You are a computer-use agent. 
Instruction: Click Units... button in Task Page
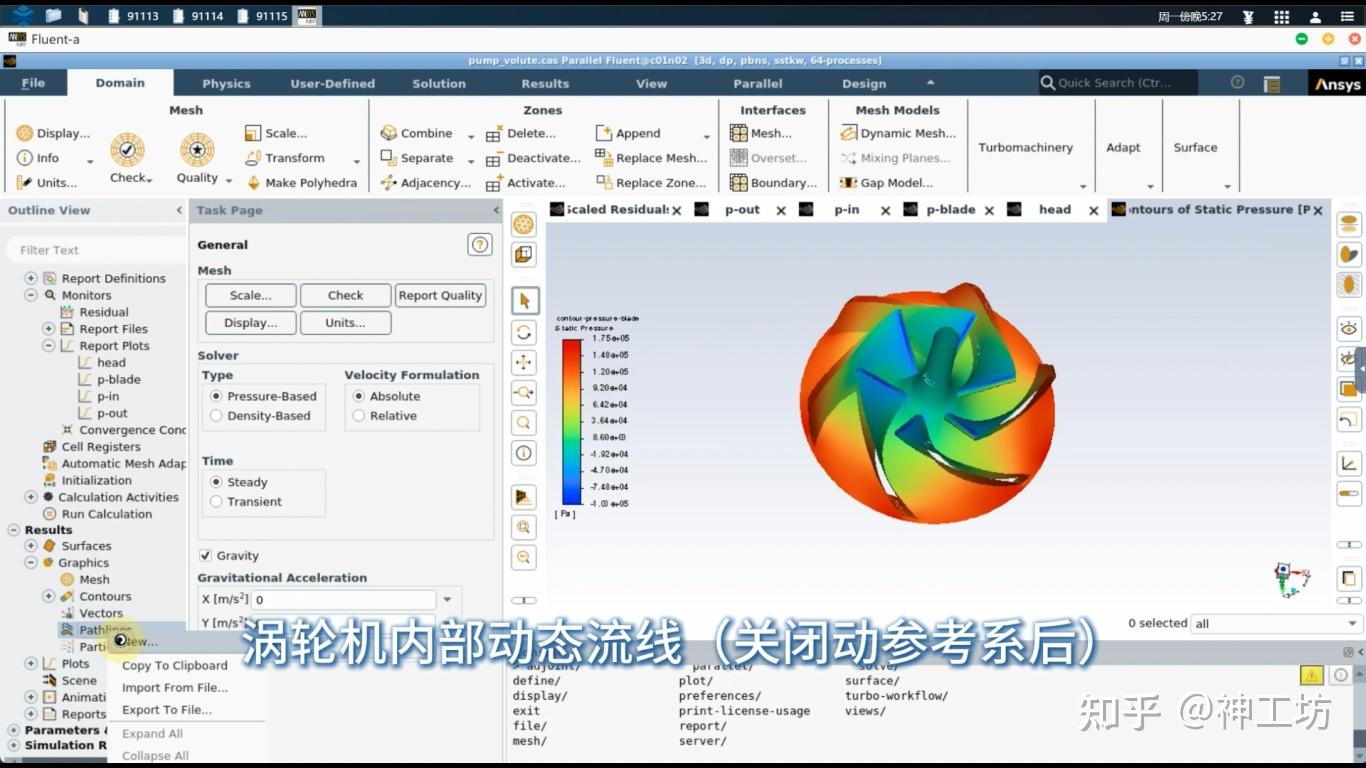coord(345,323)
